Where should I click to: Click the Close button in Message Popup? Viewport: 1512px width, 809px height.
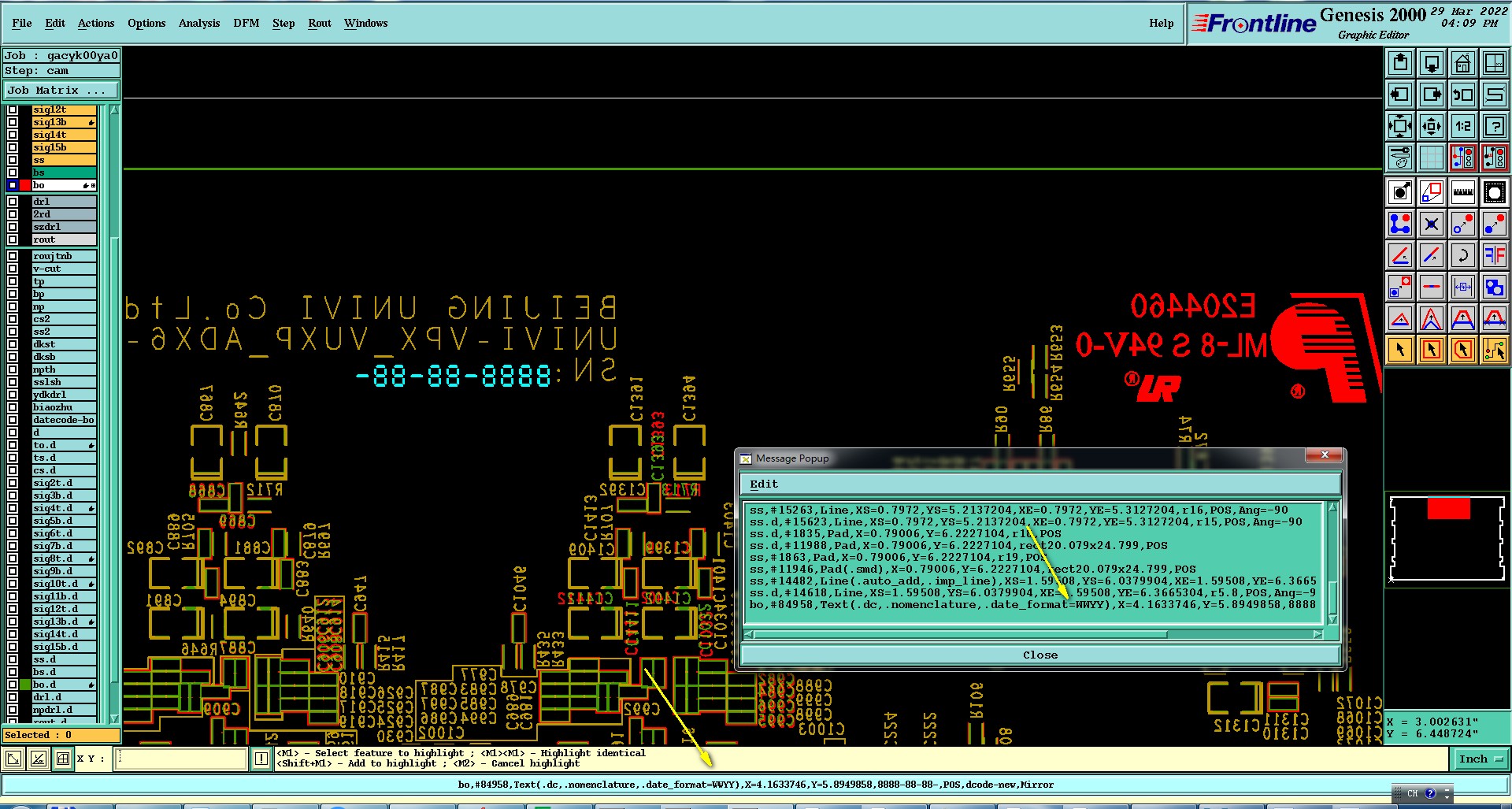coord(1040,655)
